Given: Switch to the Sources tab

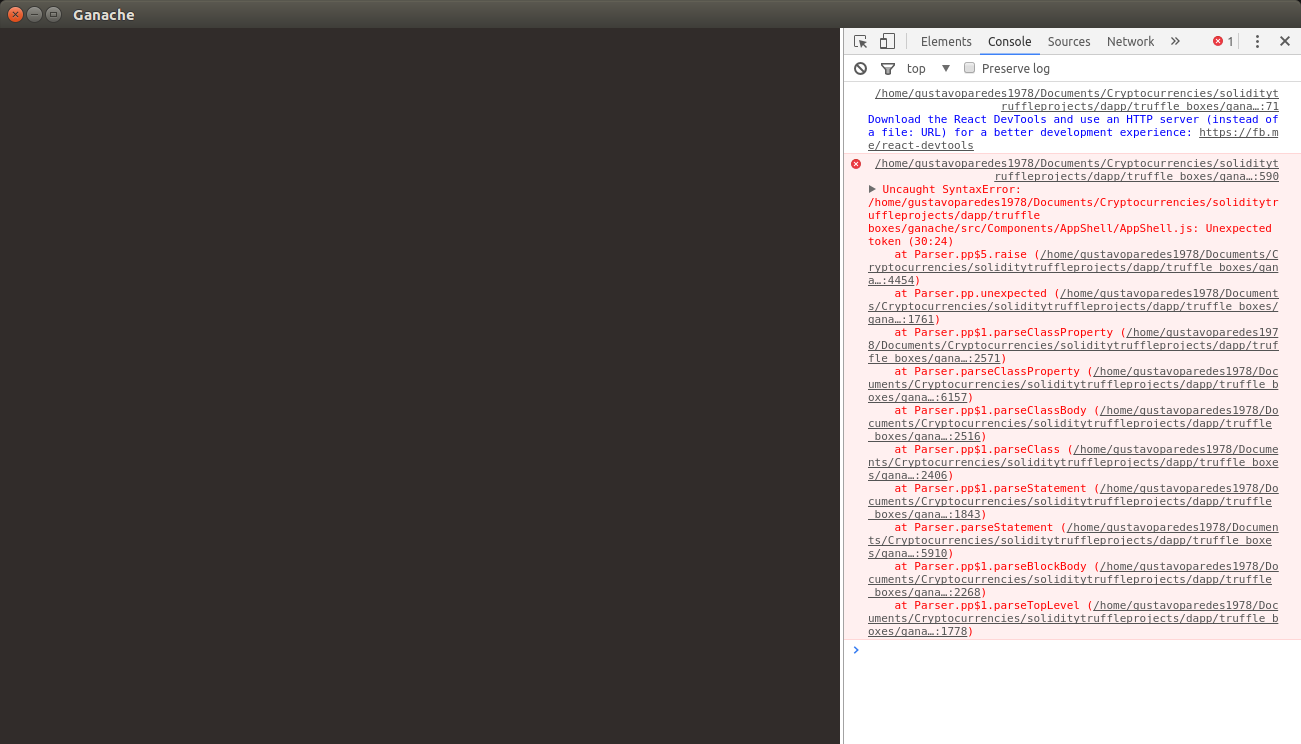Looking at the screenshot, I should pyautogui.click(x=1069, y=41).
